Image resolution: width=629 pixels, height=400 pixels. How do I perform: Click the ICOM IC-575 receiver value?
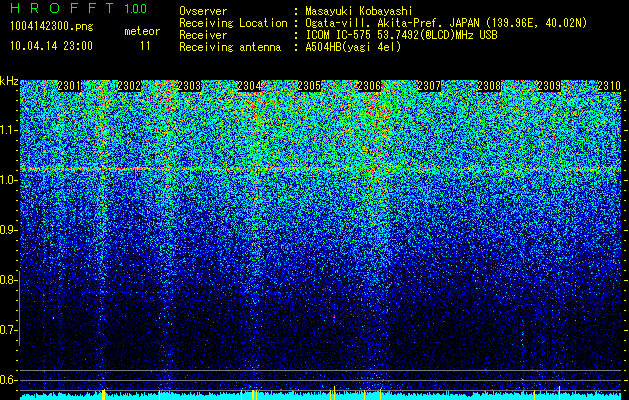[402, 35]
